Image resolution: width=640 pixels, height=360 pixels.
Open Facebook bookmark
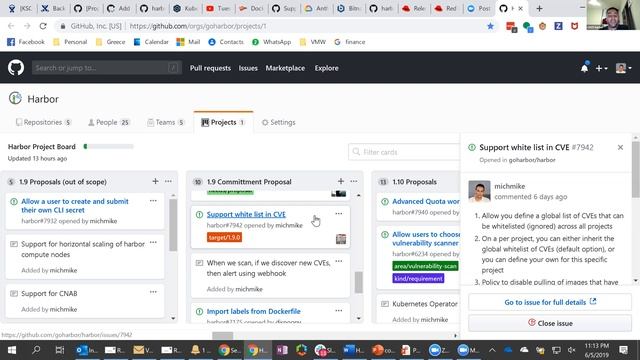26,42
